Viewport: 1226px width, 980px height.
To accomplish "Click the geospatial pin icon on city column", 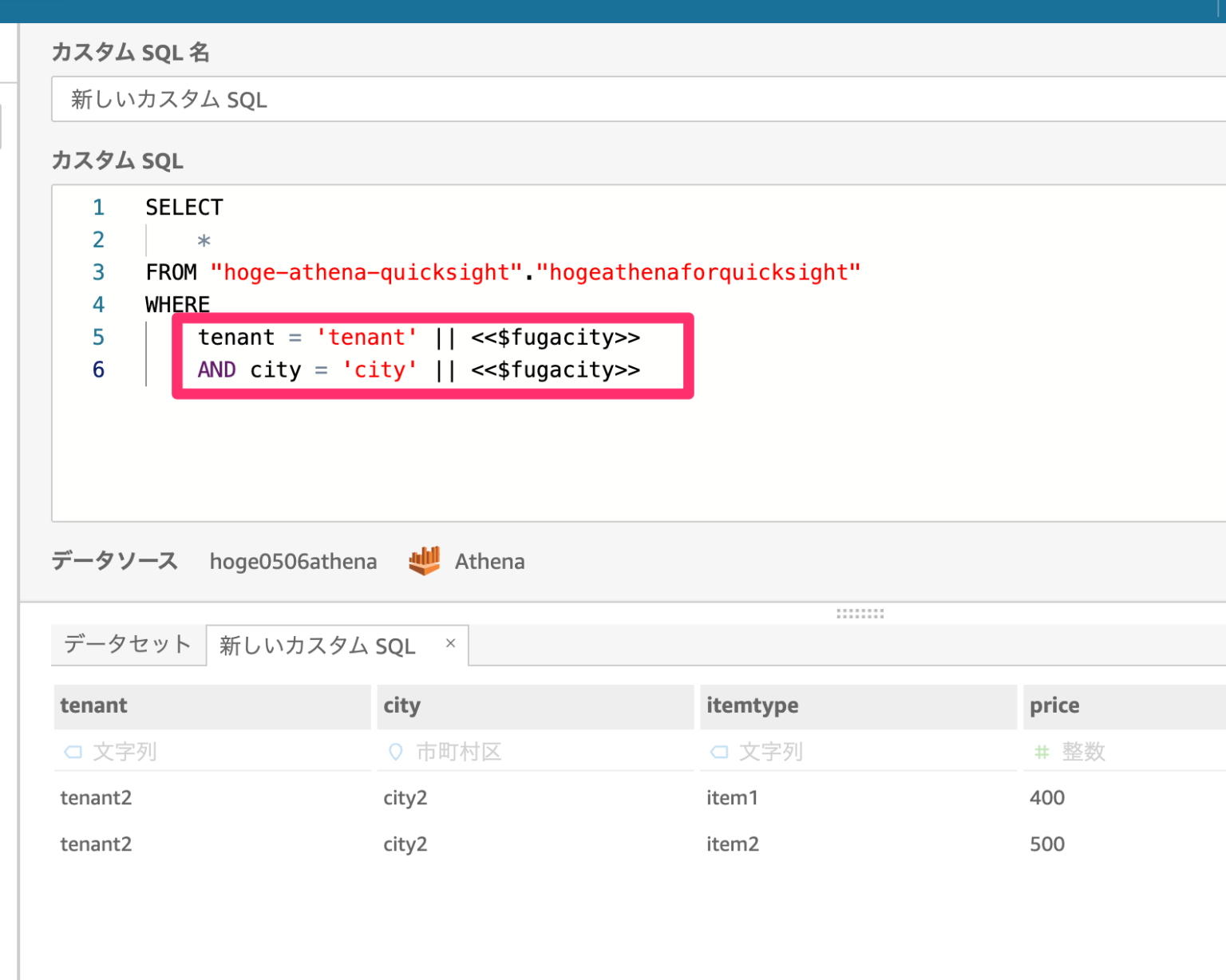I will point(396,751).
